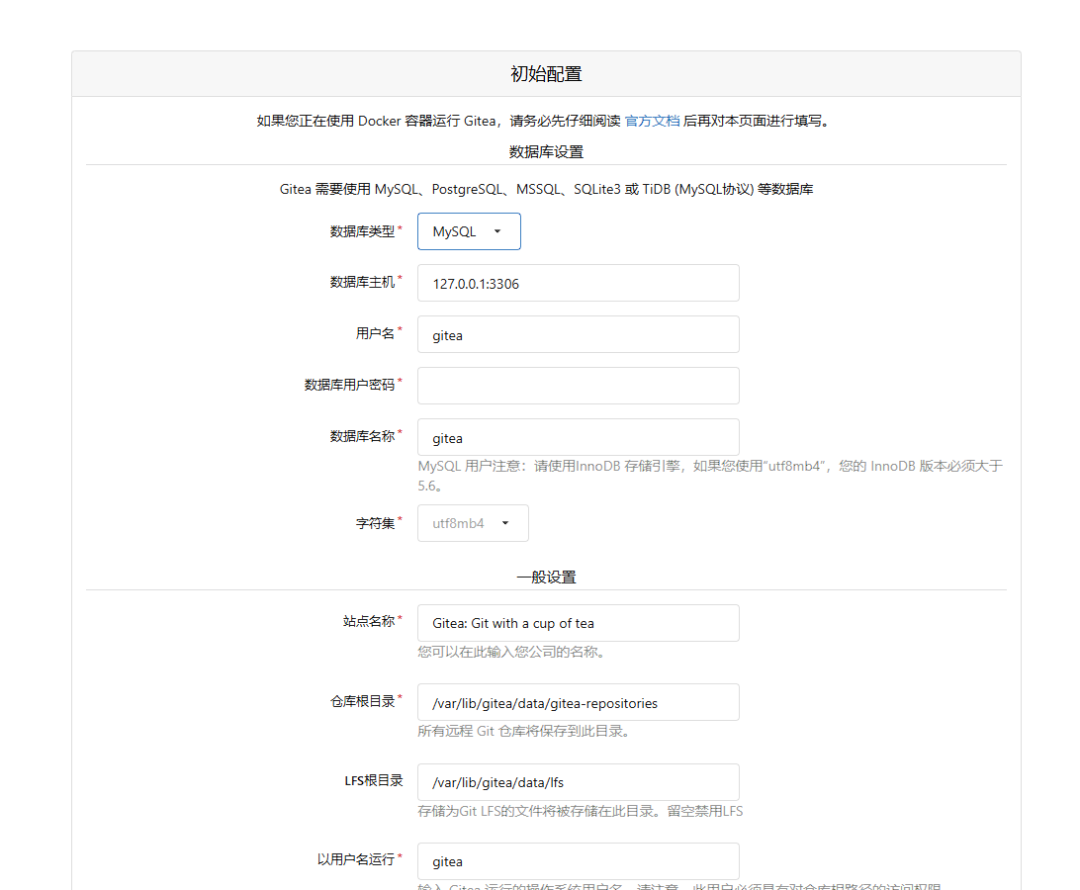Click the 初始配置 heading text
This screenshot has width=1080, height=890.
(x=546, y=74)
